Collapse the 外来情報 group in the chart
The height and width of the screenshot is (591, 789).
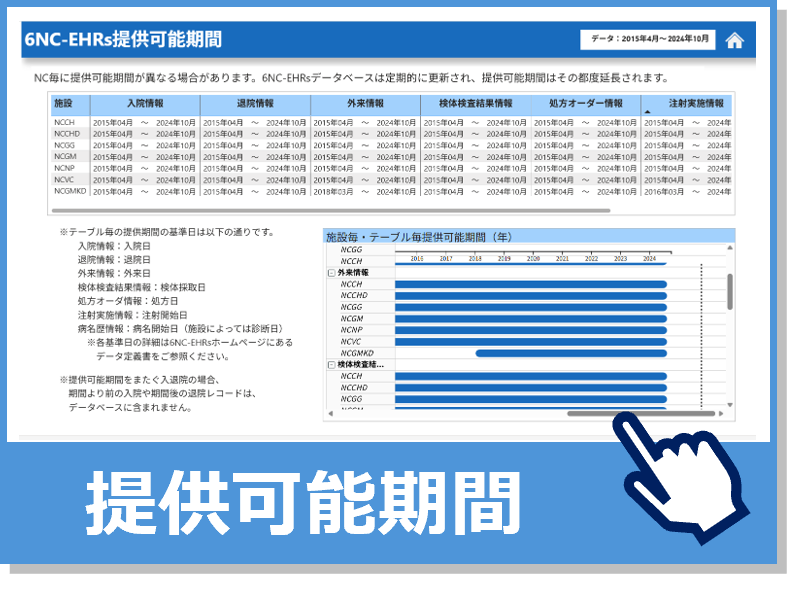point(331,273)
